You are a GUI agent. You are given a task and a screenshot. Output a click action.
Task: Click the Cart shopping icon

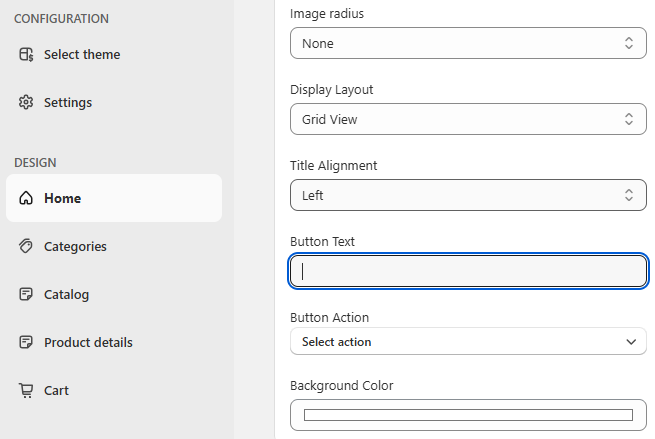(26, 390)
